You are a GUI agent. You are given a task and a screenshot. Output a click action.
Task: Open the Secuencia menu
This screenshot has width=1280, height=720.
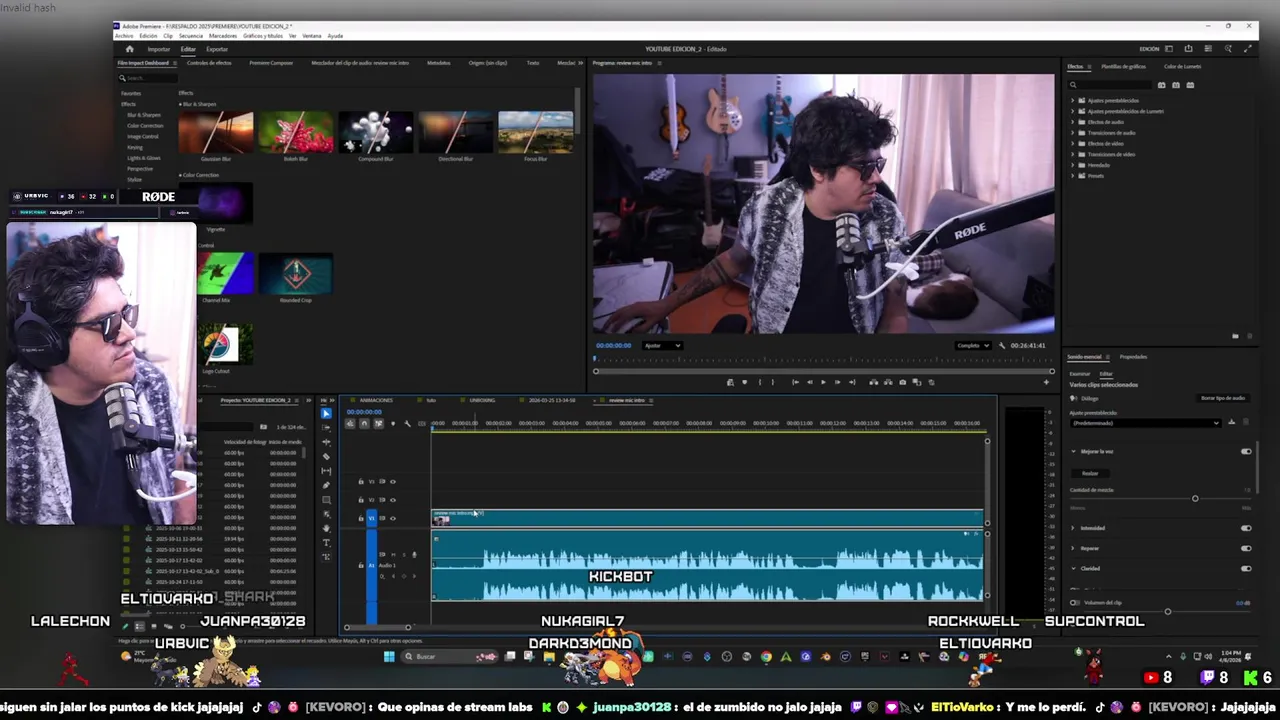point(191,35)
